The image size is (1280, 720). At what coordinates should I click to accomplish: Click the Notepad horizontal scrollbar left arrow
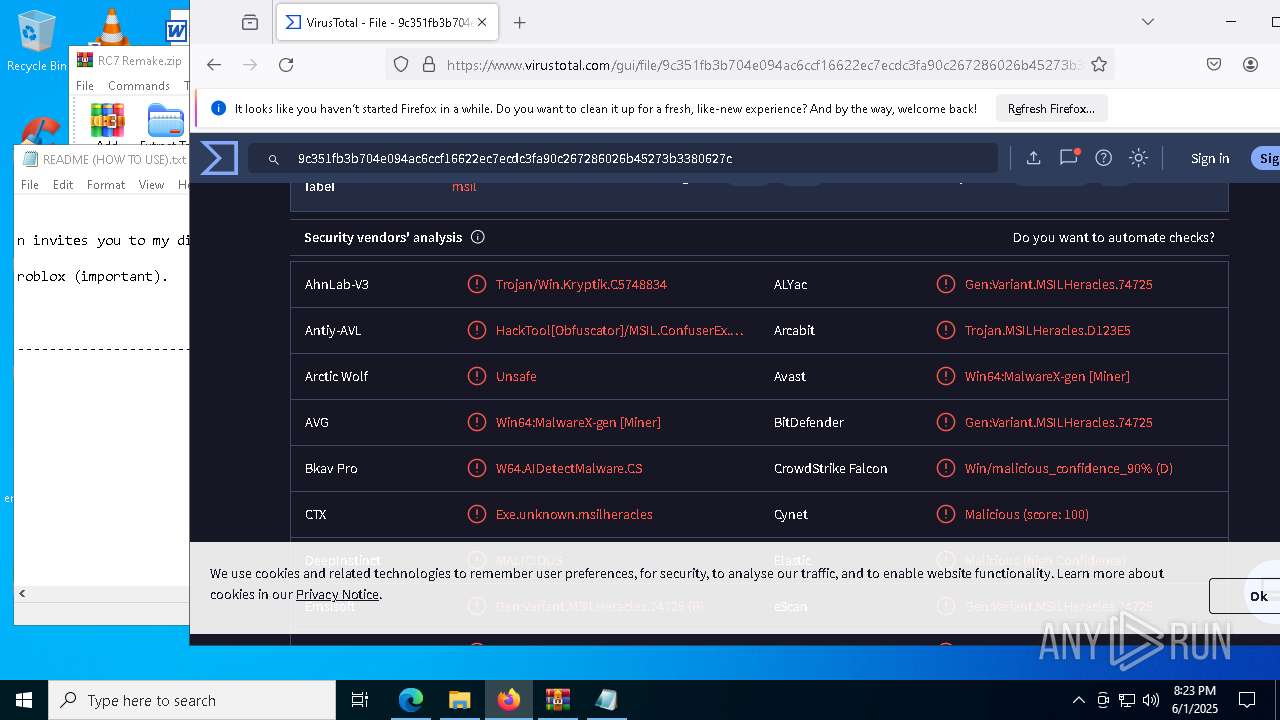pos(22,593)
